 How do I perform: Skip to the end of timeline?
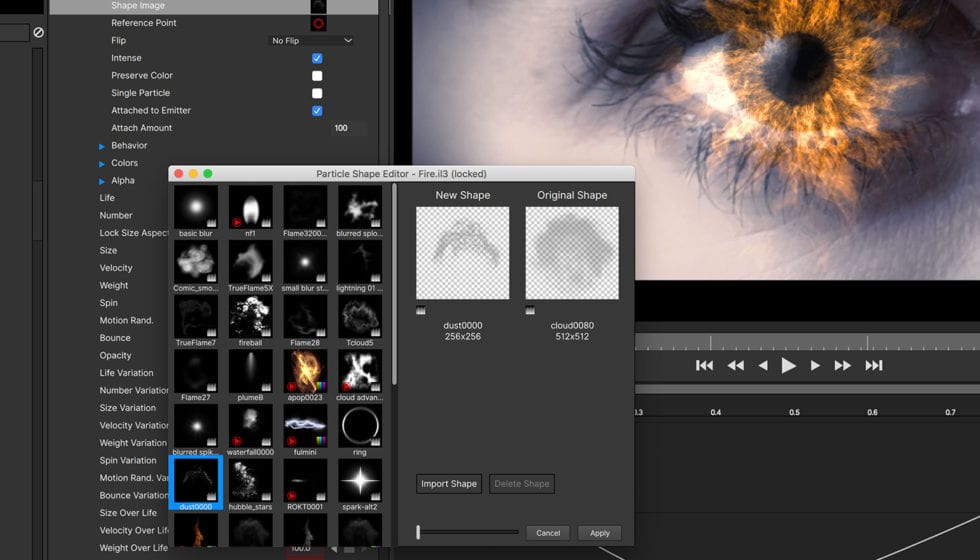point(874,366)
